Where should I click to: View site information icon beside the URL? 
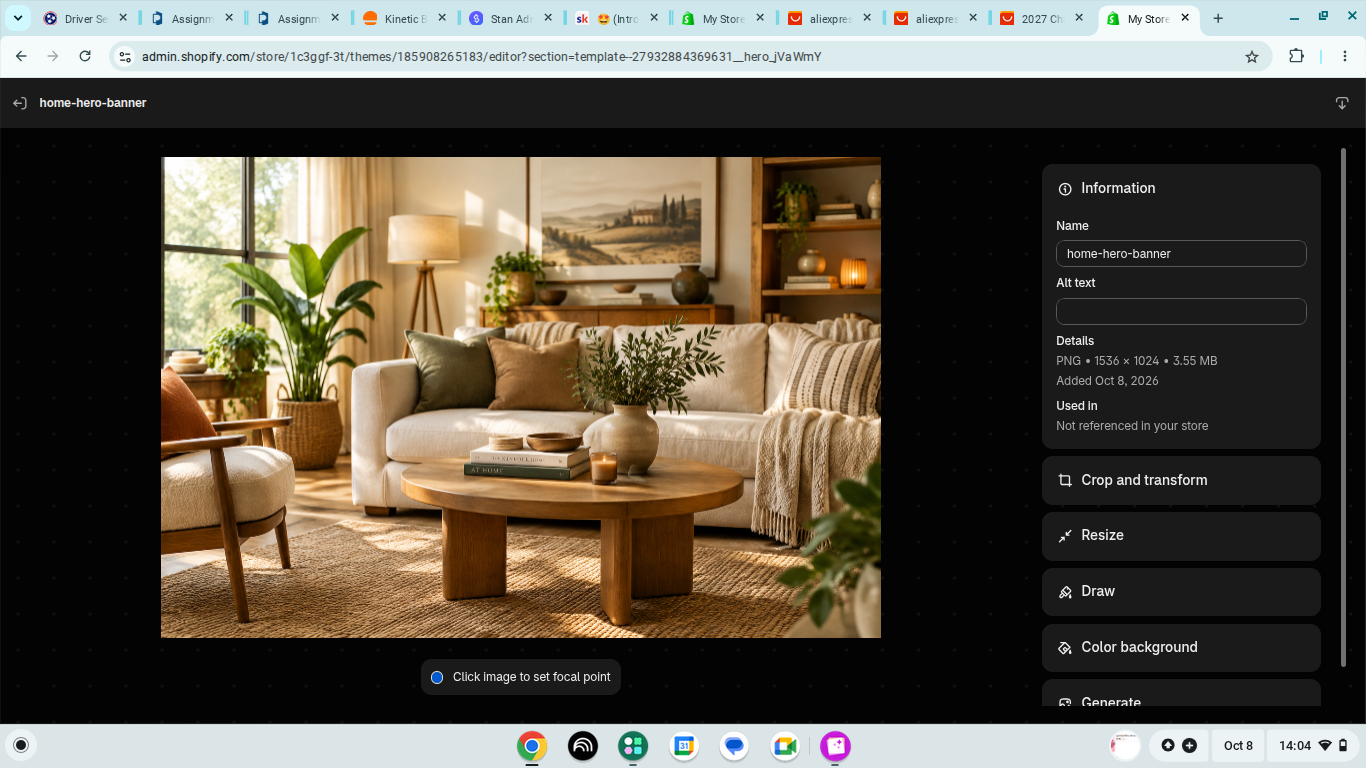[x=125, y=57]
